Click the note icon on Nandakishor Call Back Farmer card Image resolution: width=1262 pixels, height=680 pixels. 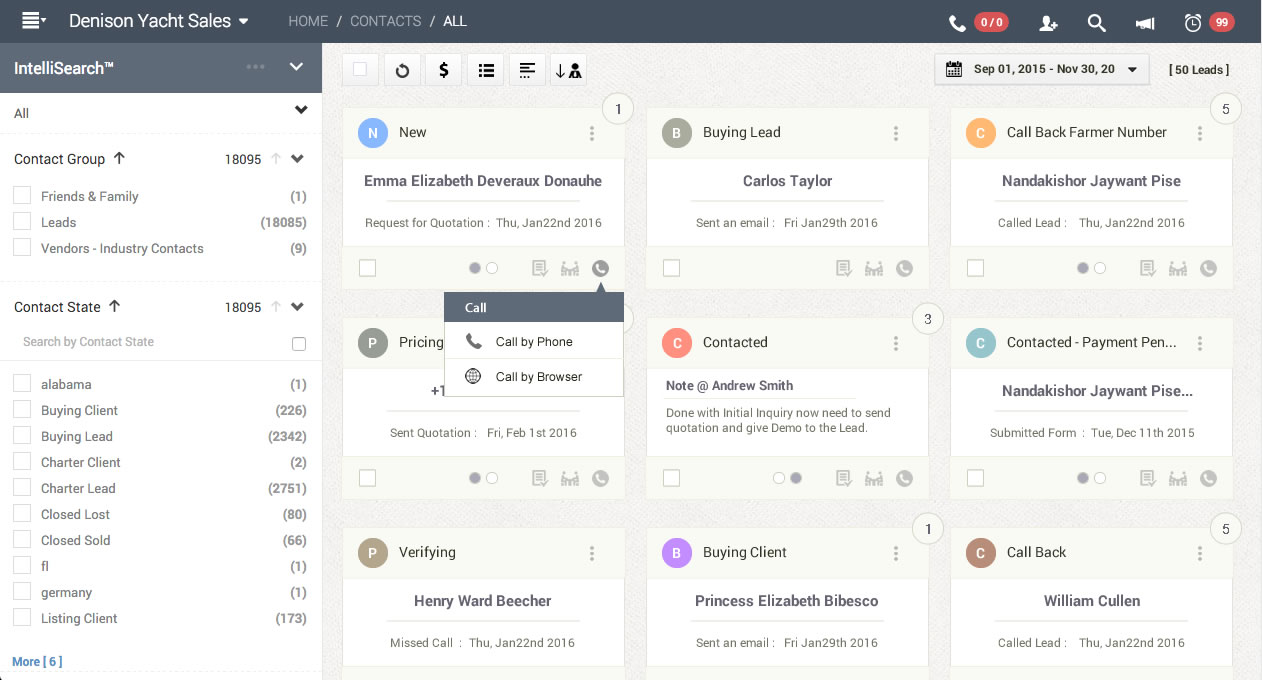coord(1148,268)
